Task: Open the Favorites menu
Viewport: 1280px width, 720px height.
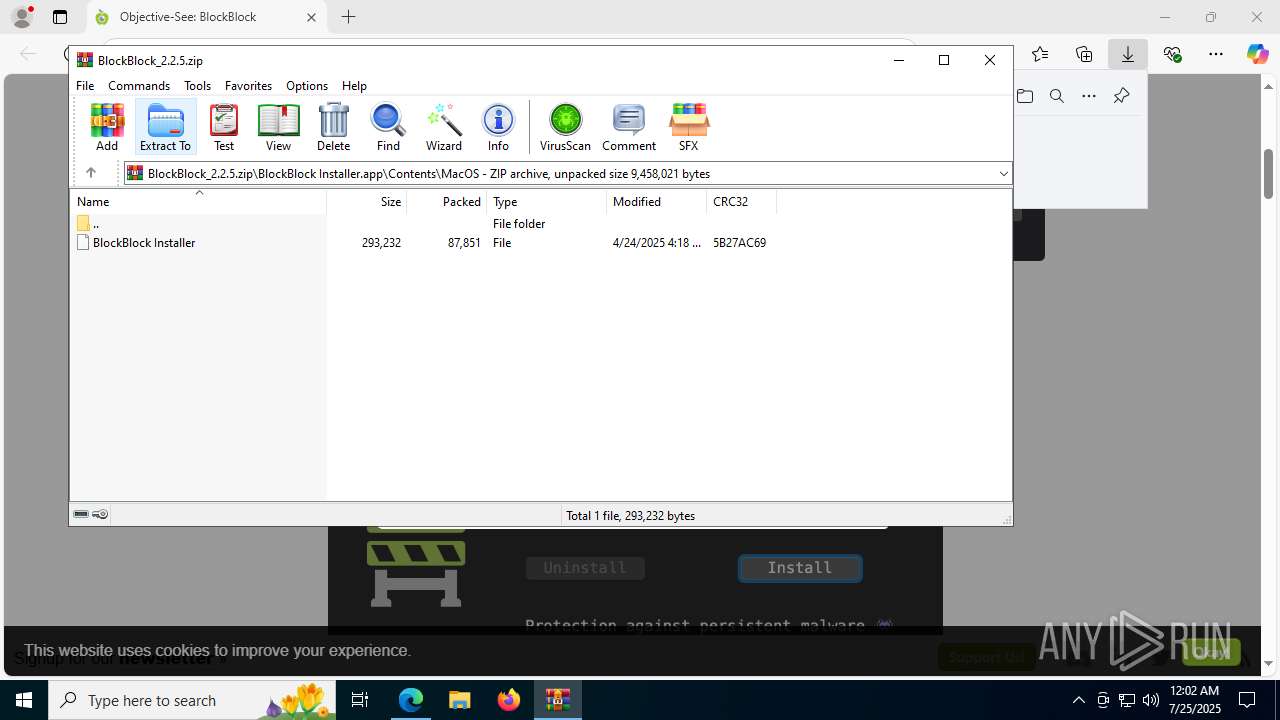Action: click(248, 86)
